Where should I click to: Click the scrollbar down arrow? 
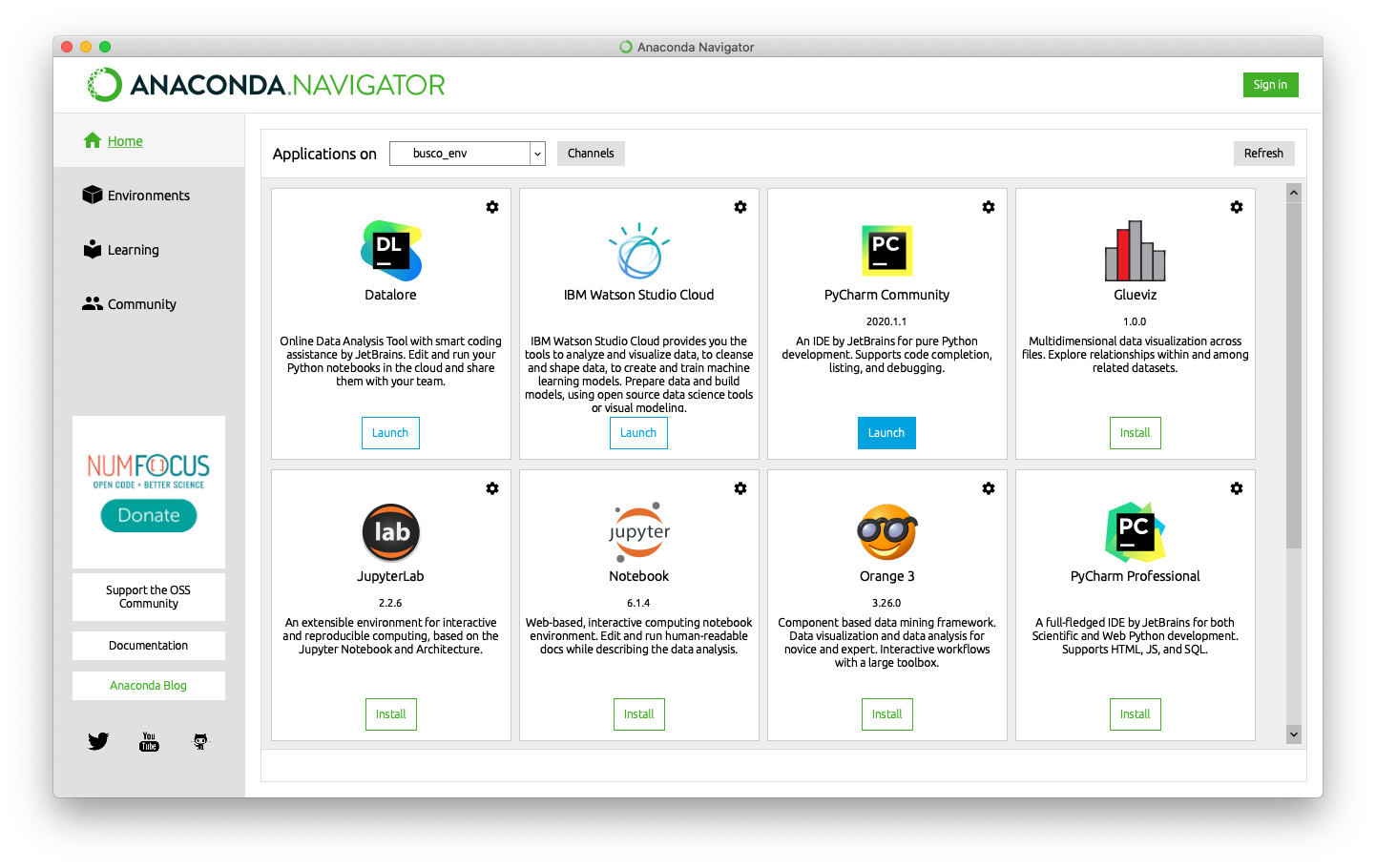1293,734
